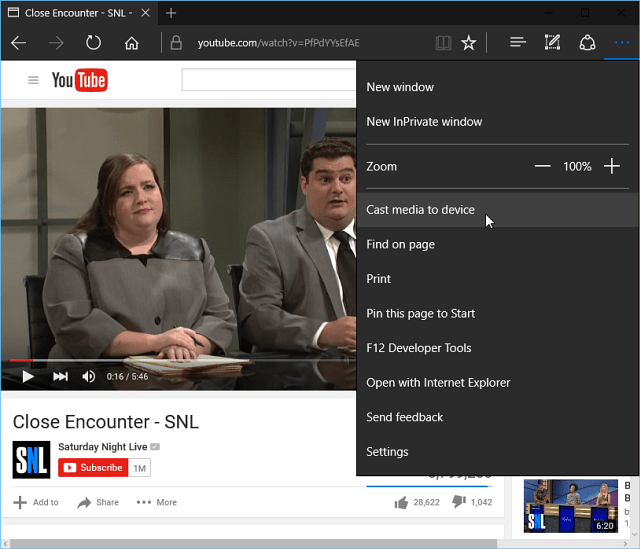This screenshot has height=549, width=640.
Task: Click the horizontal scrollbar
Action: [253, 544]
